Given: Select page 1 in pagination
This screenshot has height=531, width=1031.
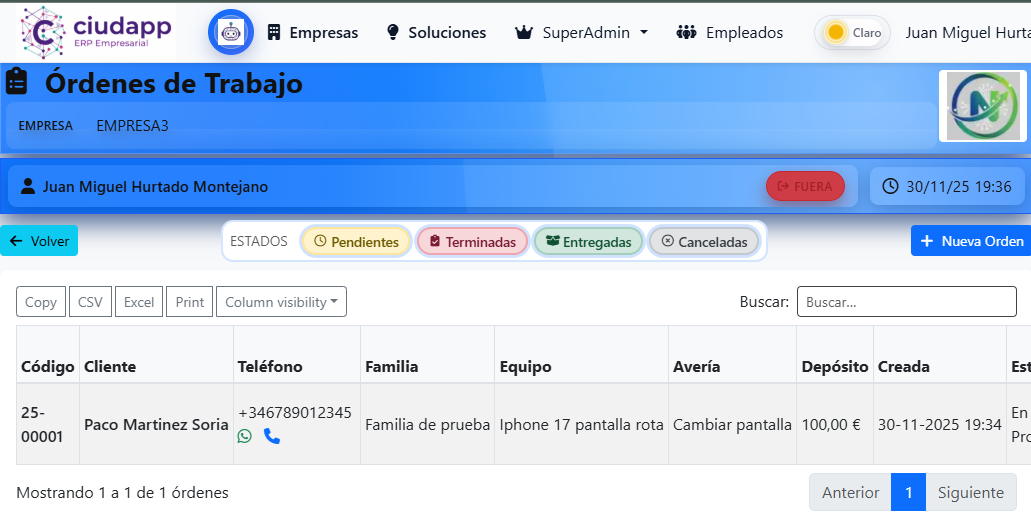Looking at the screenshot, I should [x=909, y=492].
